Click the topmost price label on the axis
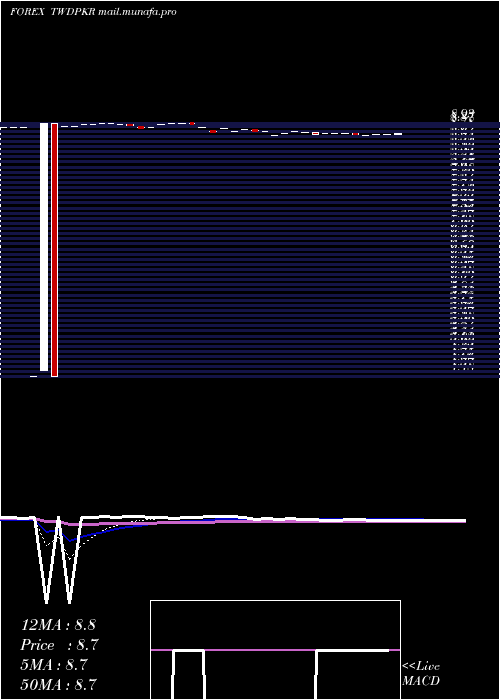This screenshot has height=700, width=500. 462,112
